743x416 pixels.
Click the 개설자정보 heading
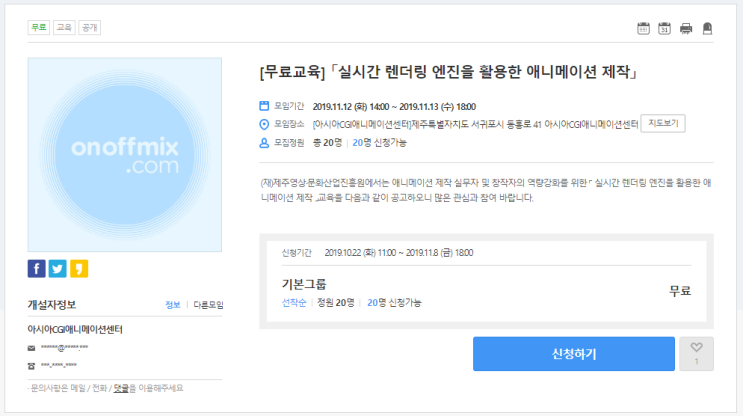coord(52,305)
